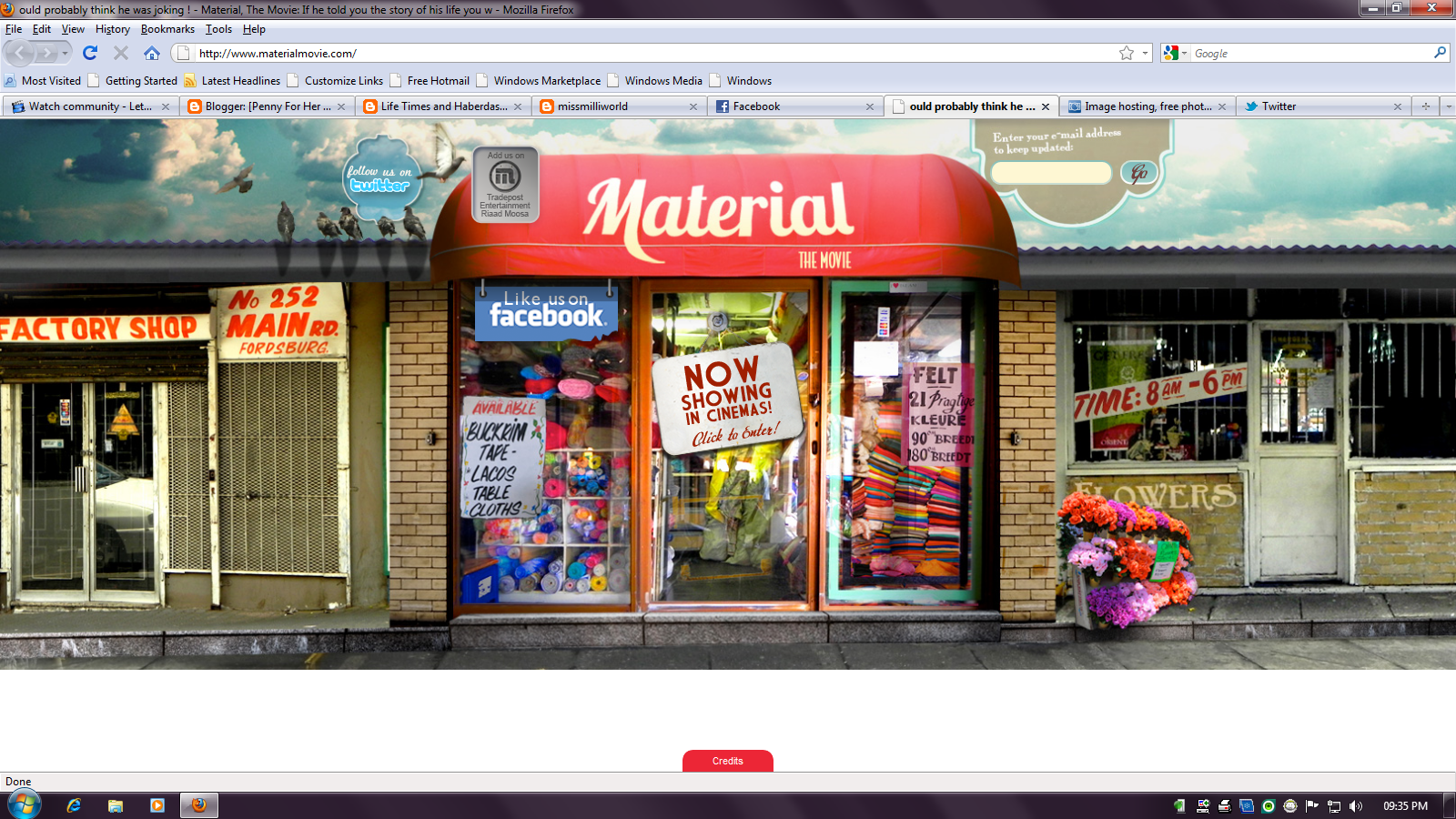The width and height of the screenshot is (1456, 819).
Task: Open the search engine selector dropdown
Action: (x=1175, y=54)
